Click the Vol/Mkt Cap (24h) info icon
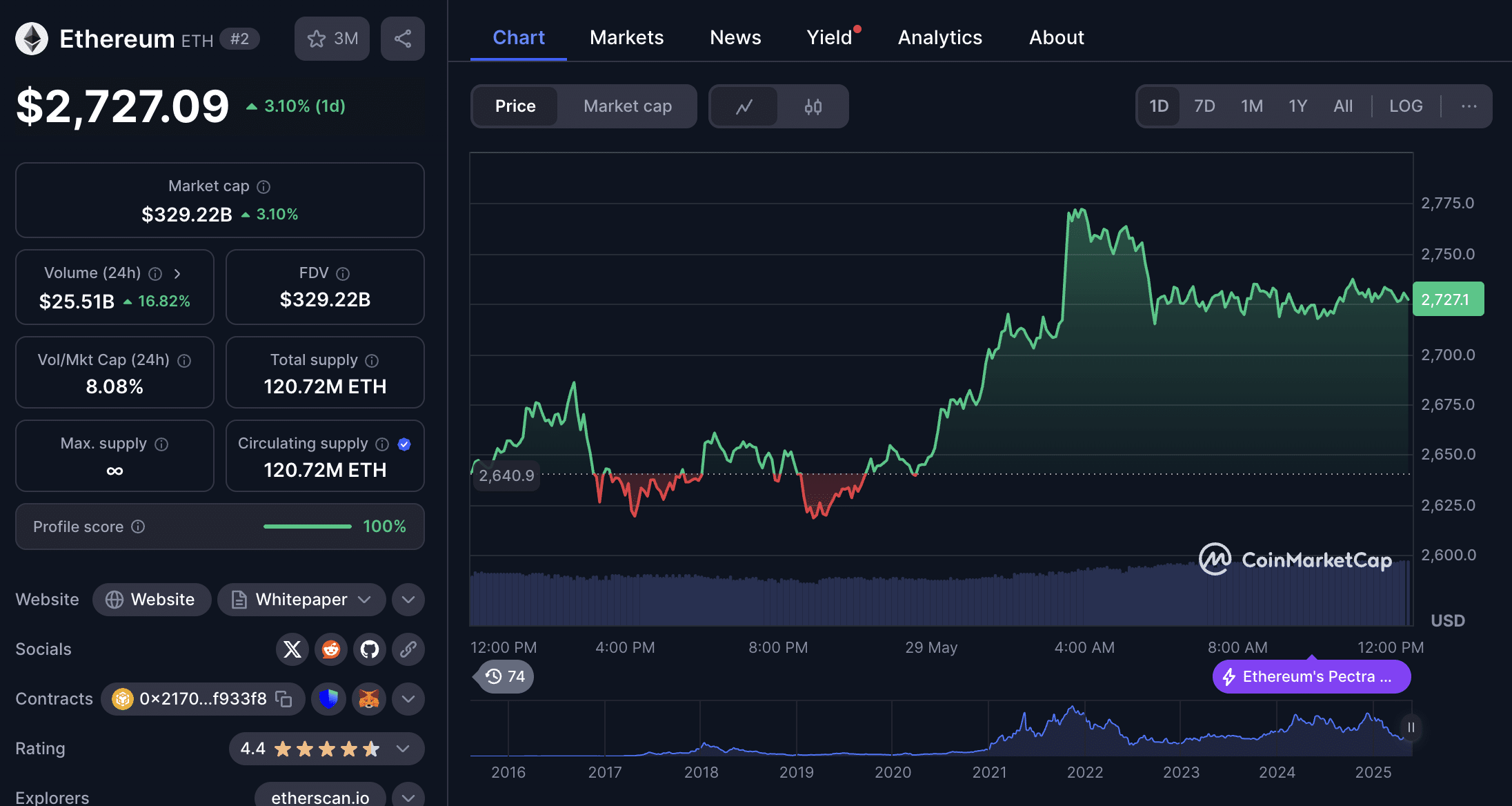The height and width of the screenshot is (806, 1512). tap(184, 360)
